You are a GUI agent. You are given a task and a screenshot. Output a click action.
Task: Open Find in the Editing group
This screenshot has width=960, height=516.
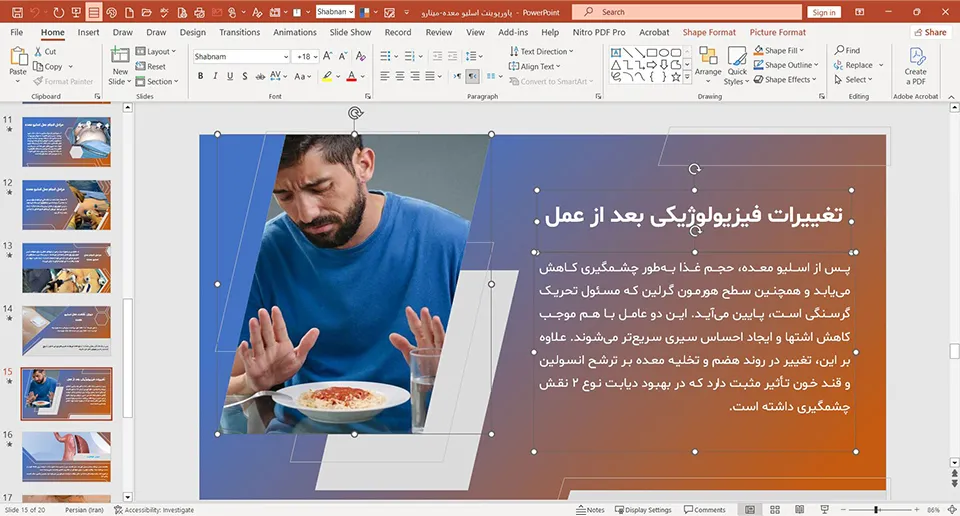tap(847, 50)
